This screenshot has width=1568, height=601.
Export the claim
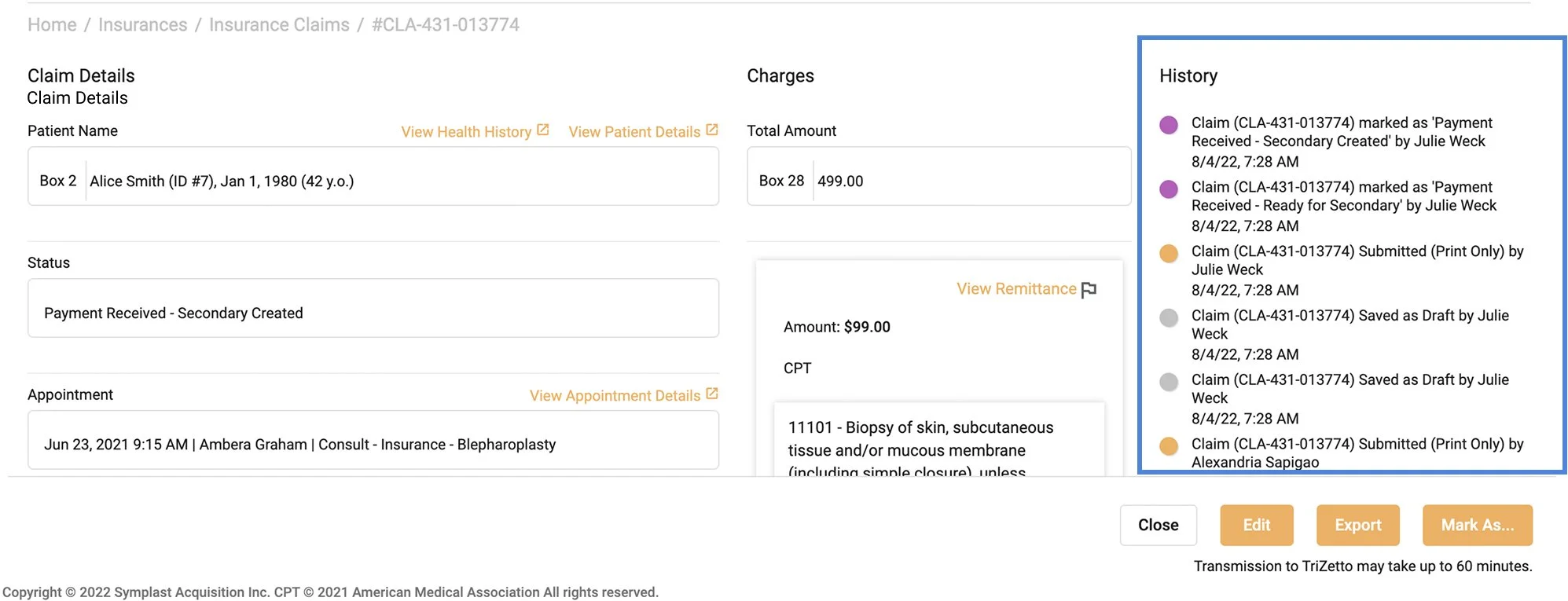coord(1357,525)
